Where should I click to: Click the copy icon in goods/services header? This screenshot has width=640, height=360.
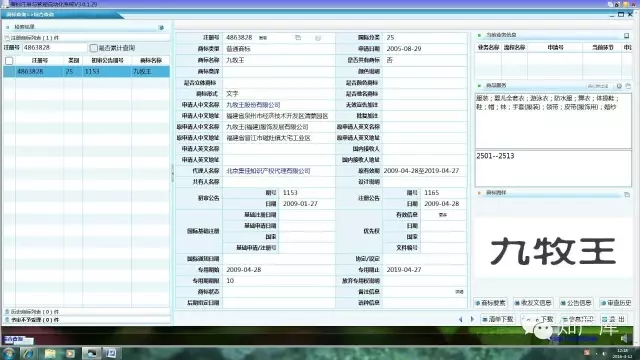click(x=628, y=86)
